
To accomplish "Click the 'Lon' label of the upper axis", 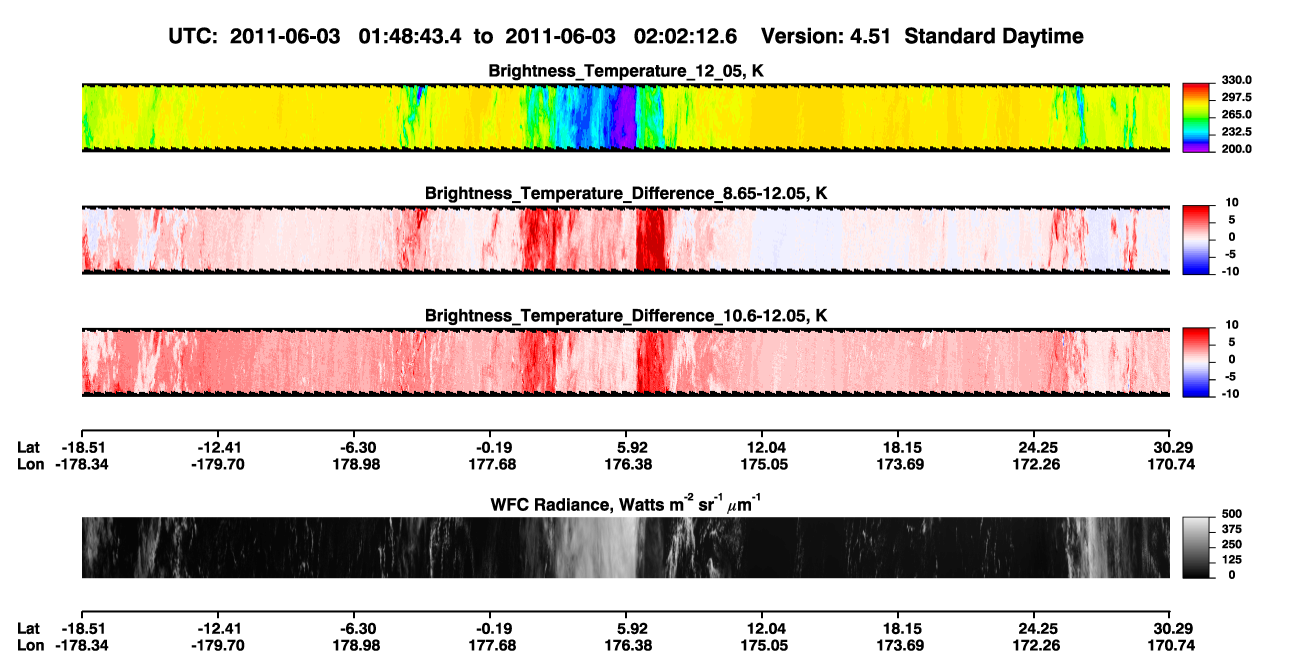I will click(x=30, y=464).
